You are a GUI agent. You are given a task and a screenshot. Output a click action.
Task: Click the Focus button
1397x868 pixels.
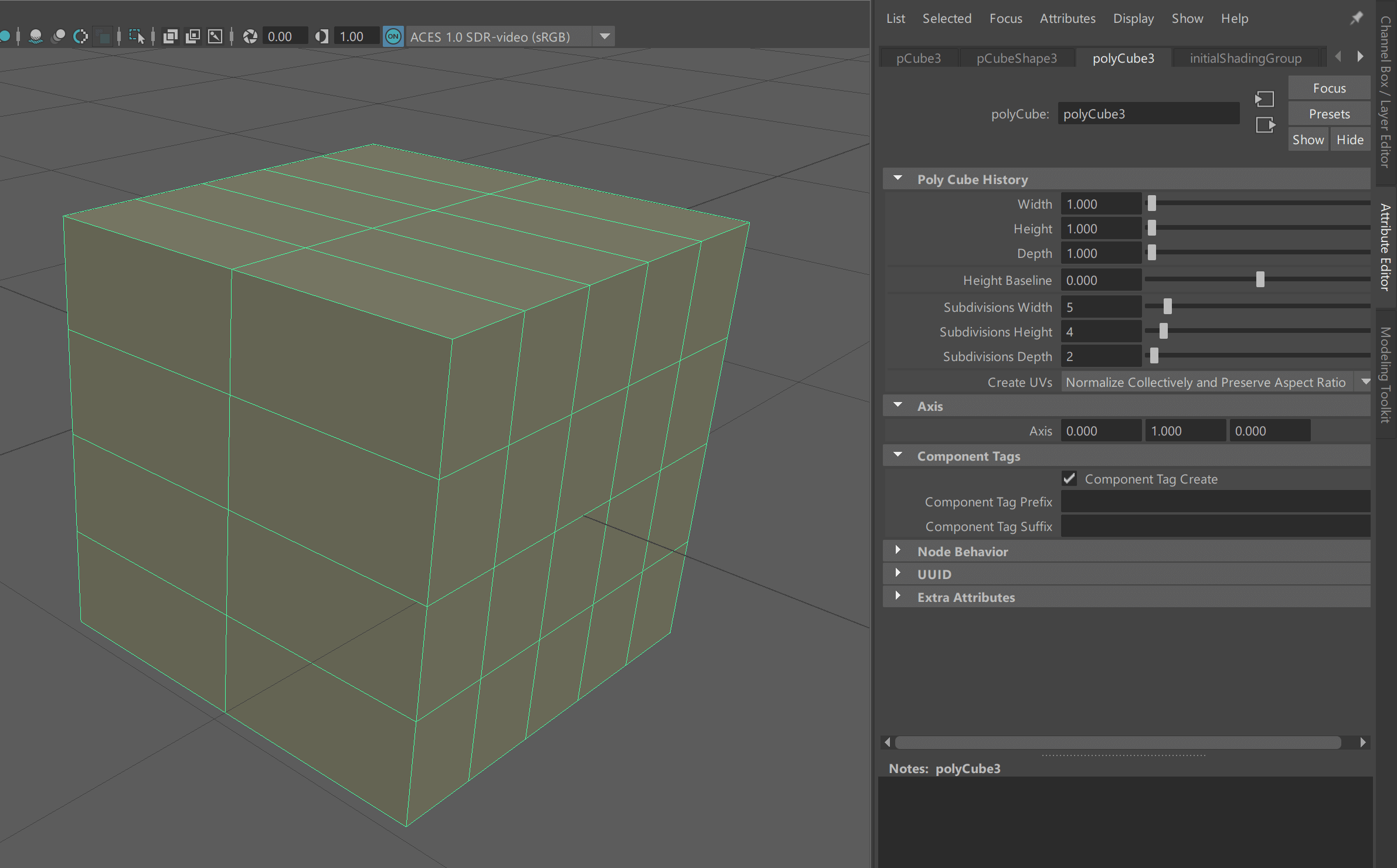[1329, 88]
